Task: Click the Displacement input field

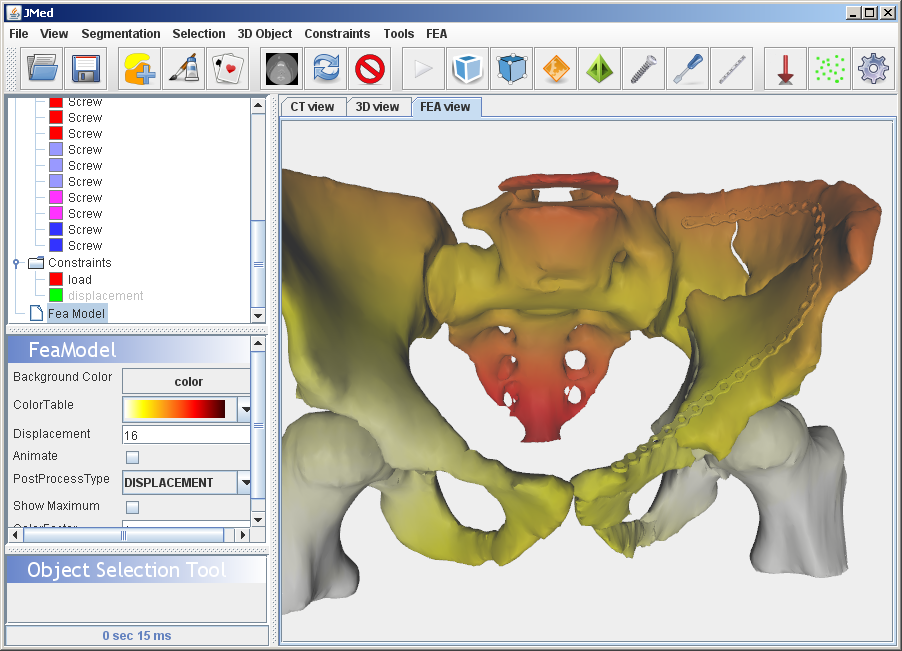Action: (x=185, y=435)
